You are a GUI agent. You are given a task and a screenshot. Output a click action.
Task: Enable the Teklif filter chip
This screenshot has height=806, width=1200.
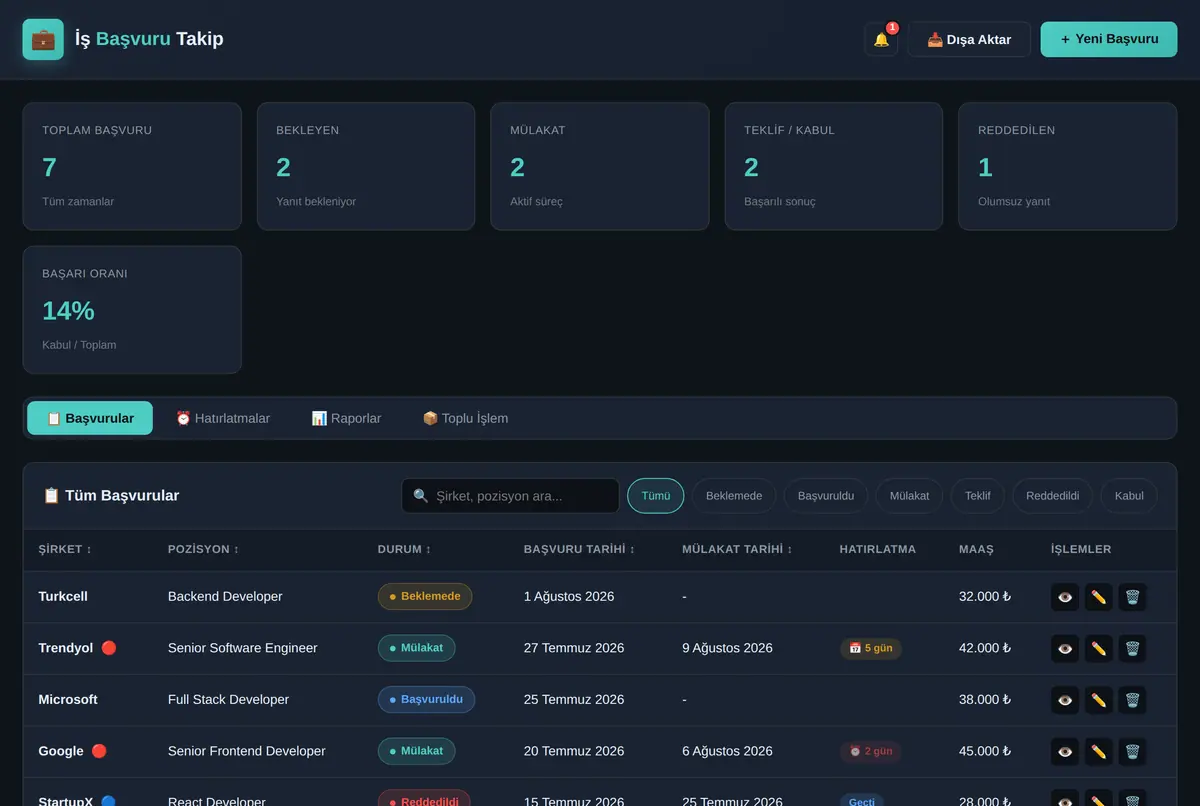click(977, 496)
